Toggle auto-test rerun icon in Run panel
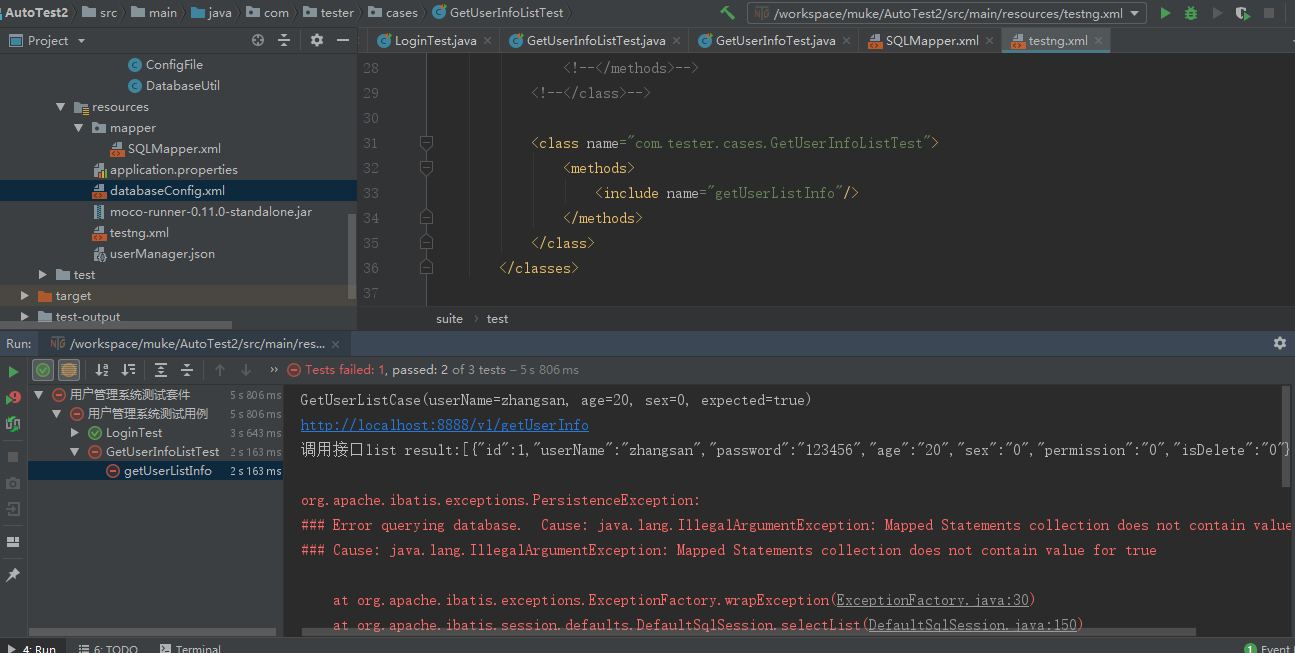The height and width of the screenshot is (653, 1295). click(13, 423)
